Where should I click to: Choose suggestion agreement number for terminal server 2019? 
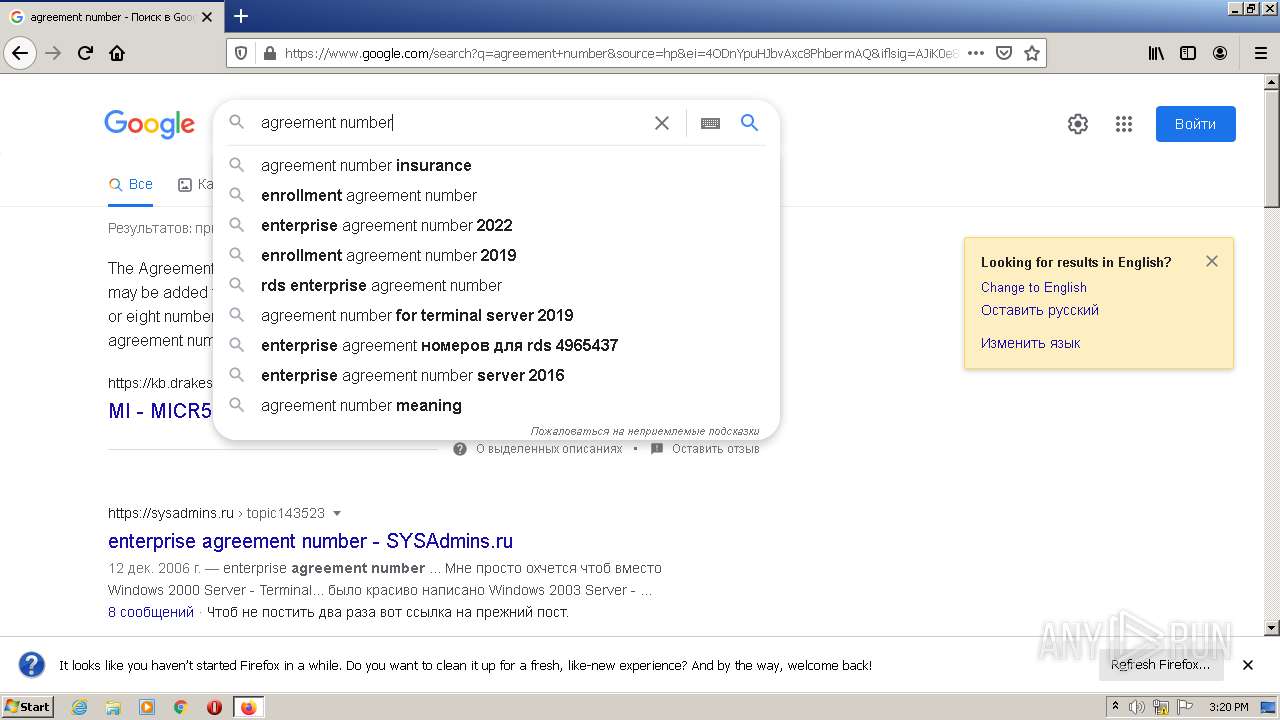tap(496, 315)
